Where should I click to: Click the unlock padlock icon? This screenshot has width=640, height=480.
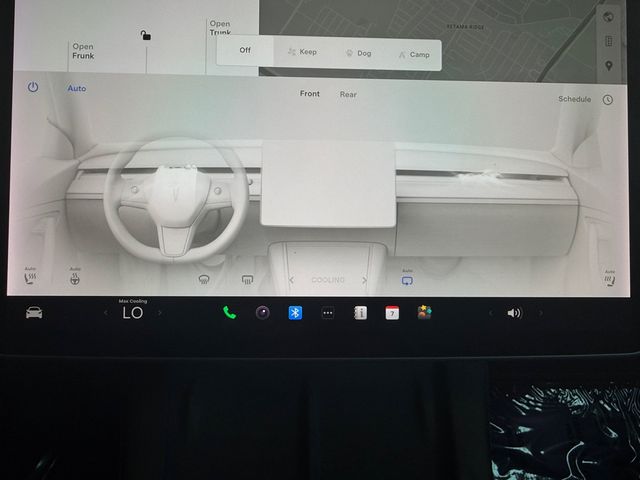pyautogui.click(x=145, y=35)
